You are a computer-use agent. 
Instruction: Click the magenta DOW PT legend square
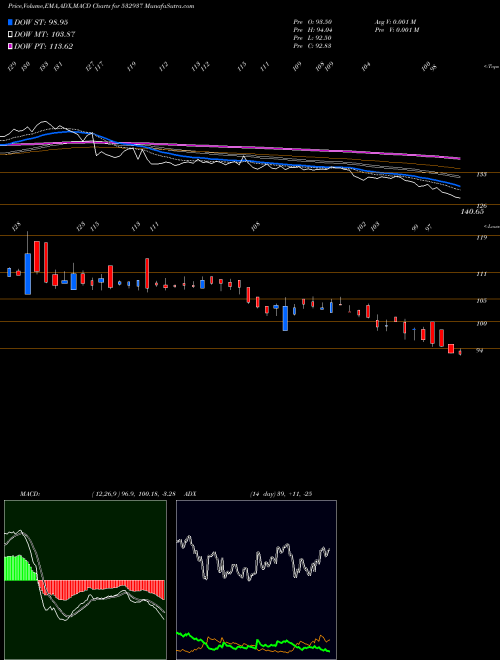[11, 46]
